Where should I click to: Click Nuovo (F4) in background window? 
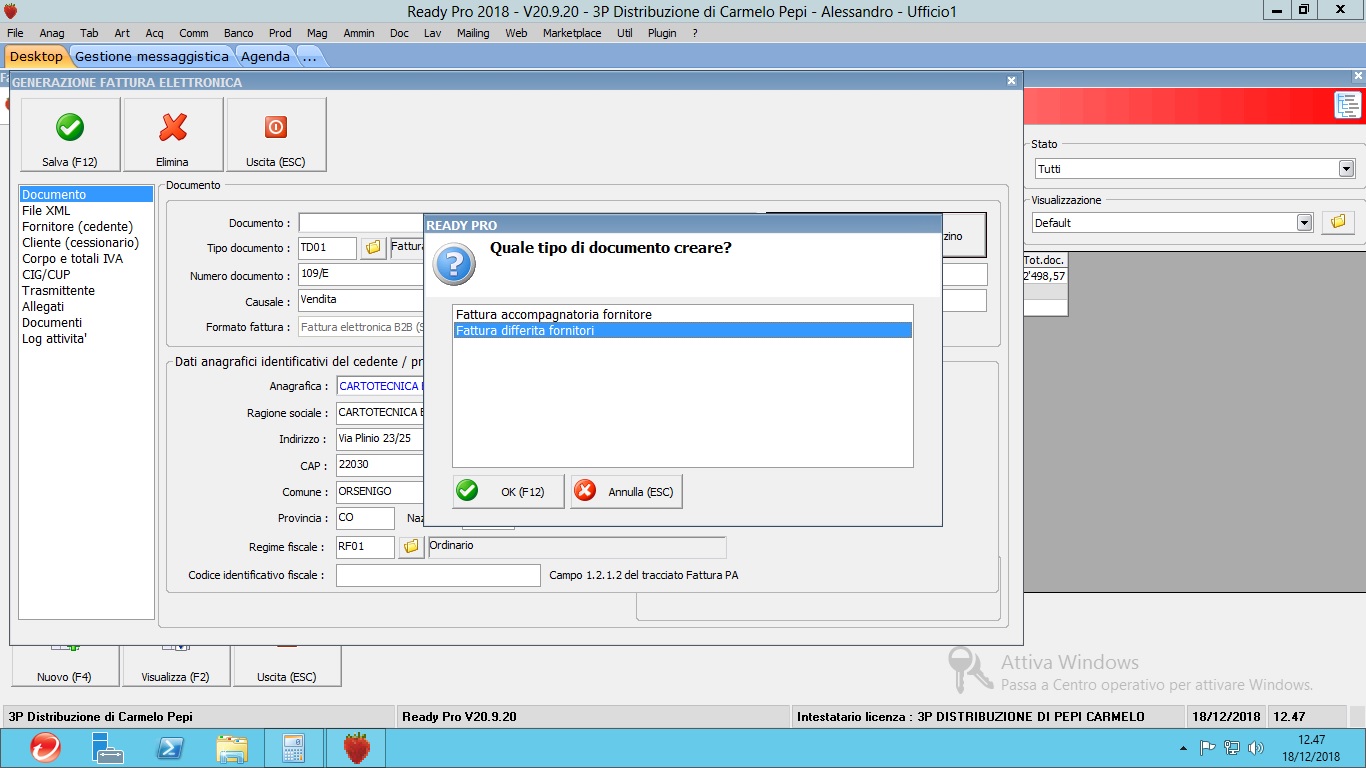tap(65, 667)
